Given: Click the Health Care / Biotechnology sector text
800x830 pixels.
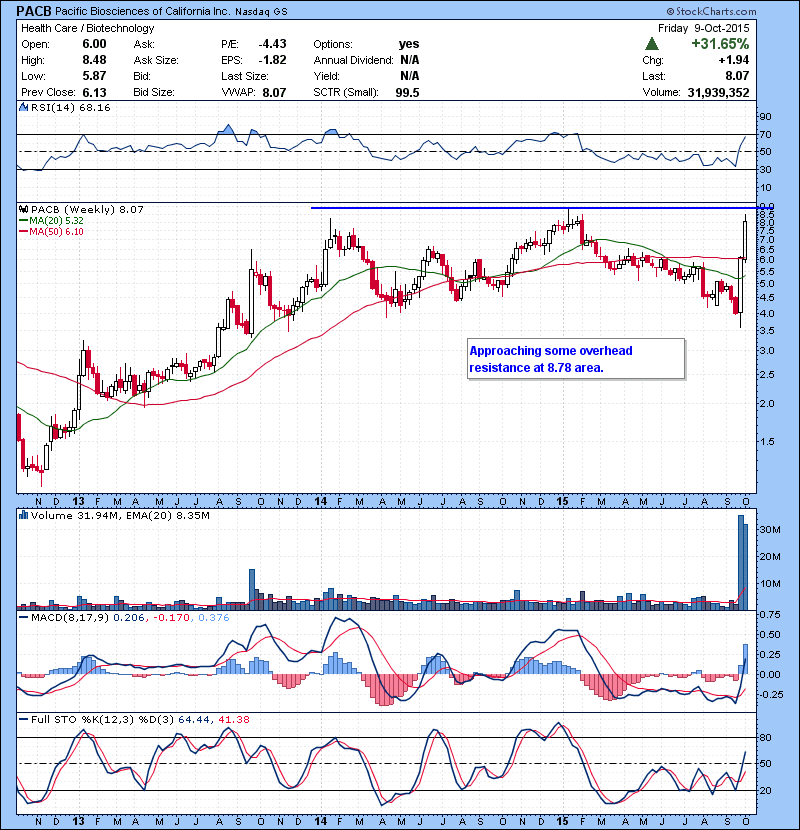Looking at the screenshot, I should click(87, 28).
